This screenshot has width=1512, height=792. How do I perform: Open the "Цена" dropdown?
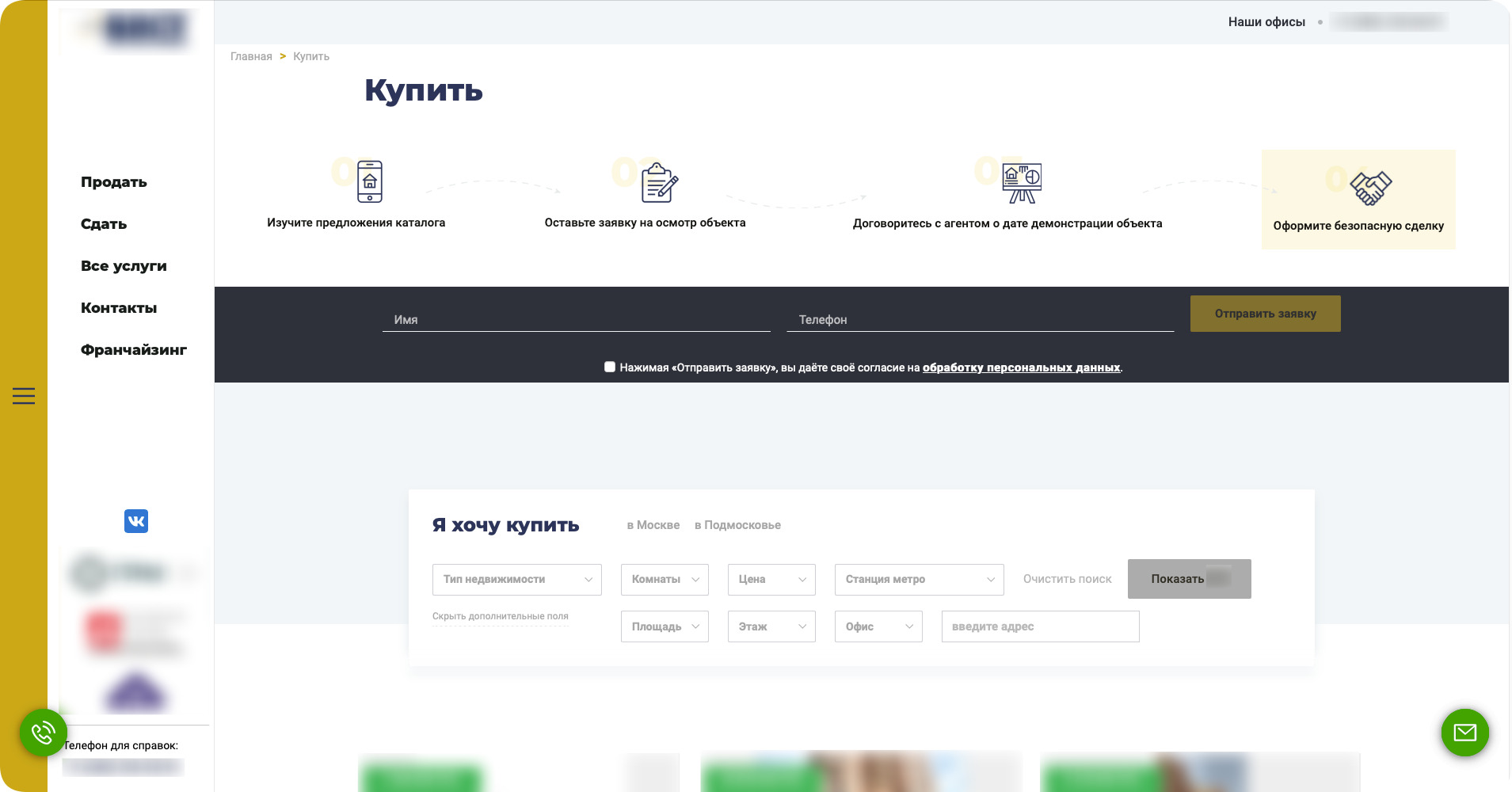[x=771, y=580]
